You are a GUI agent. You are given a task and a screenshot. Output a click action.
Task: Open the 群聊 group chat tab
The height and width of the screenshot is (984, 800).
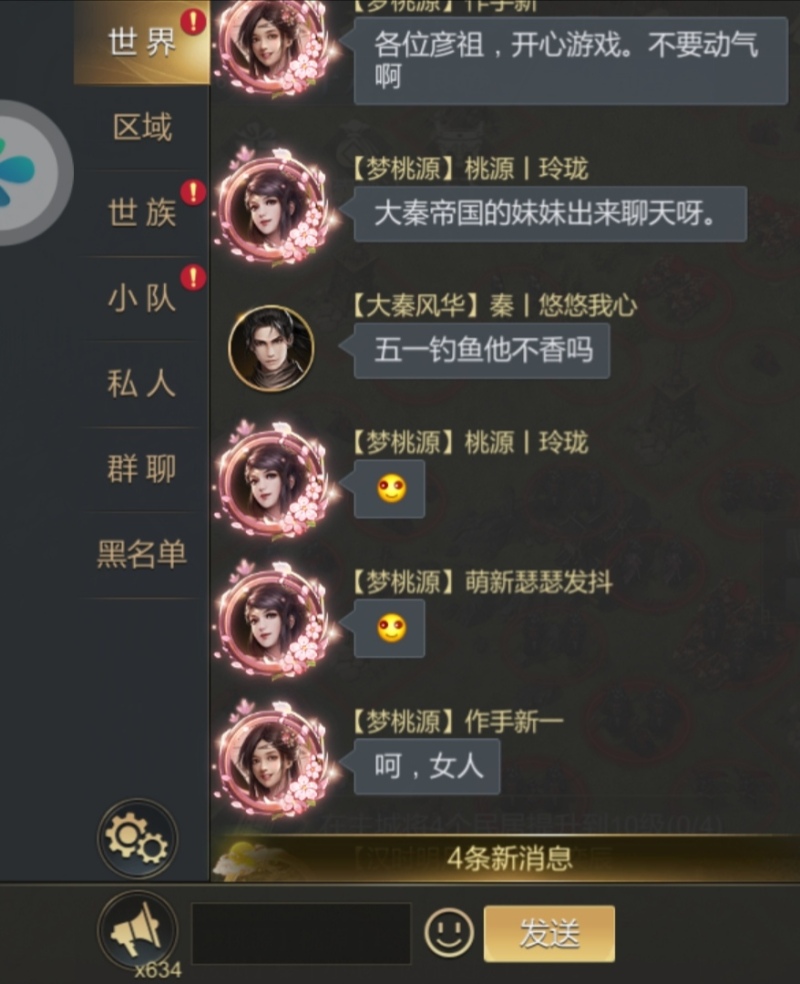(142, 469)
